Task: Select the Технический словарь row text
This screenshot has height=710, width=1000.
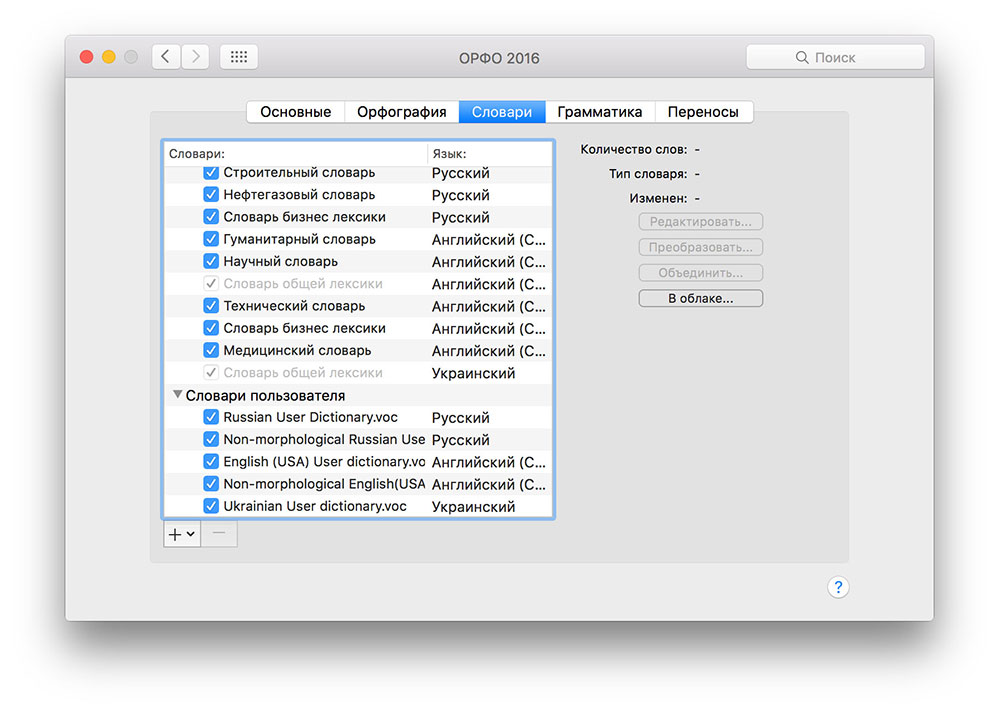Action: point(294,306)
